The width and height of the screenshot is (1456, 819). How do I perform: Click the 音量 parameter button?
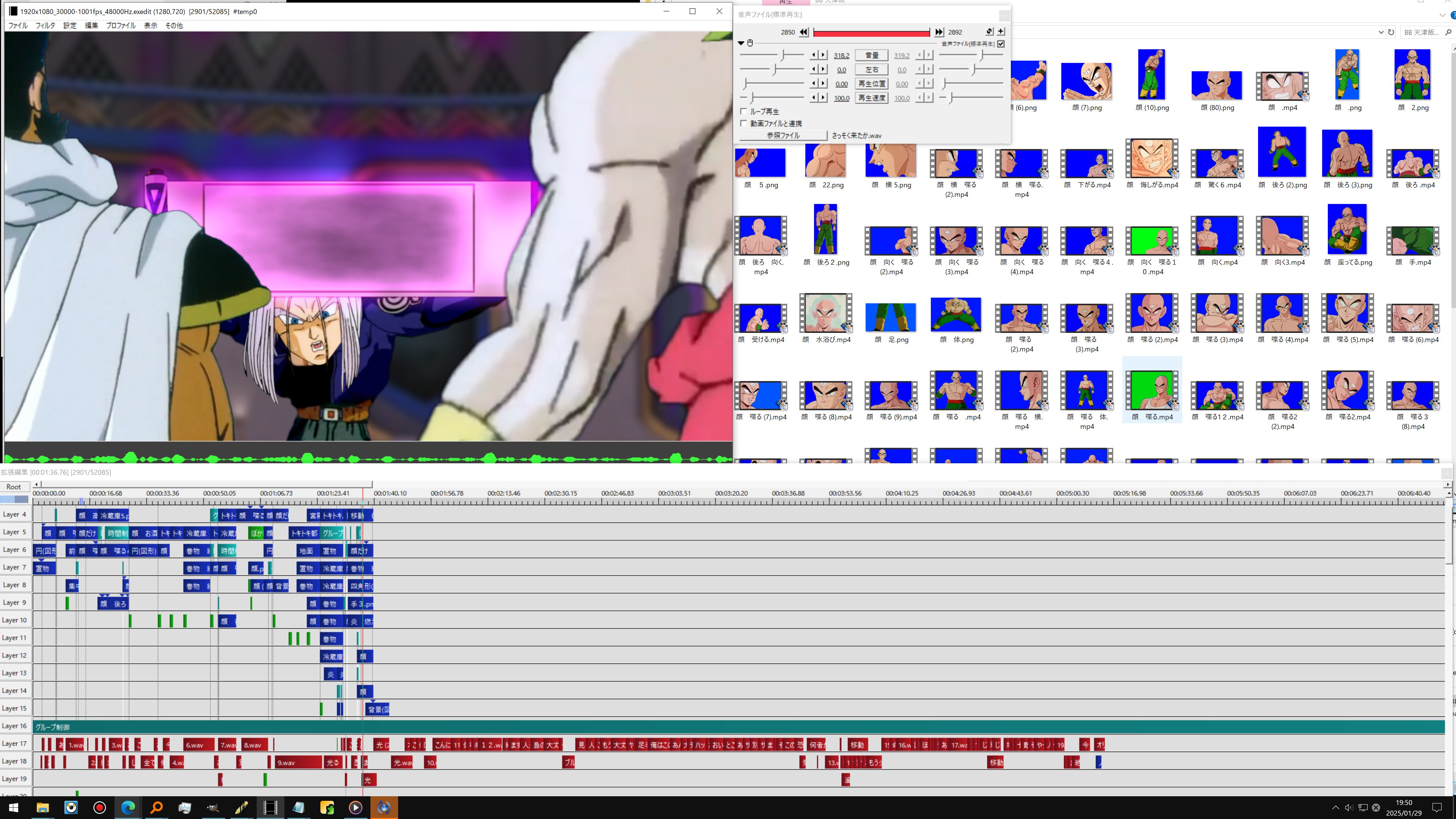[872, 55]
